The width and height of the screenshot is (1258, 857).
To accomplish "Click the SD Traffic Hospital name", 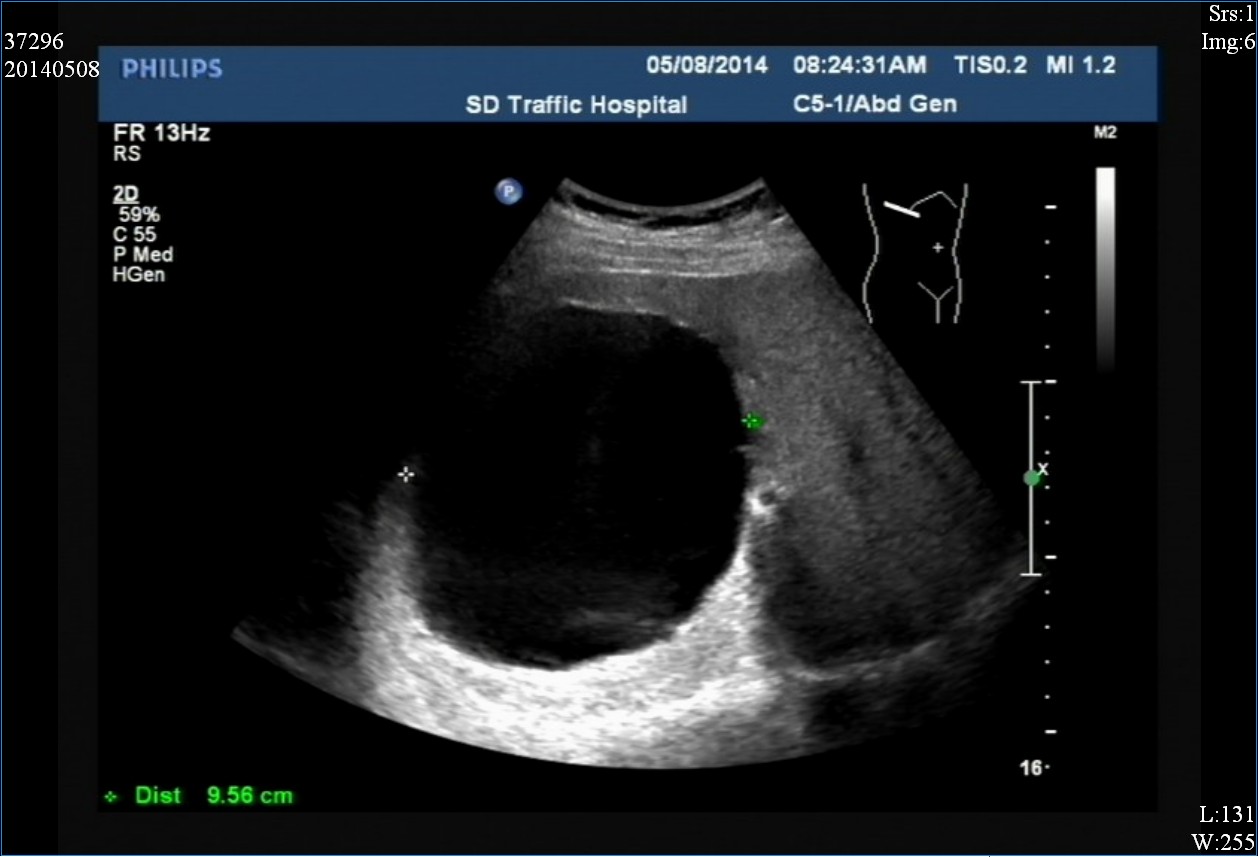I will [576, 104].
